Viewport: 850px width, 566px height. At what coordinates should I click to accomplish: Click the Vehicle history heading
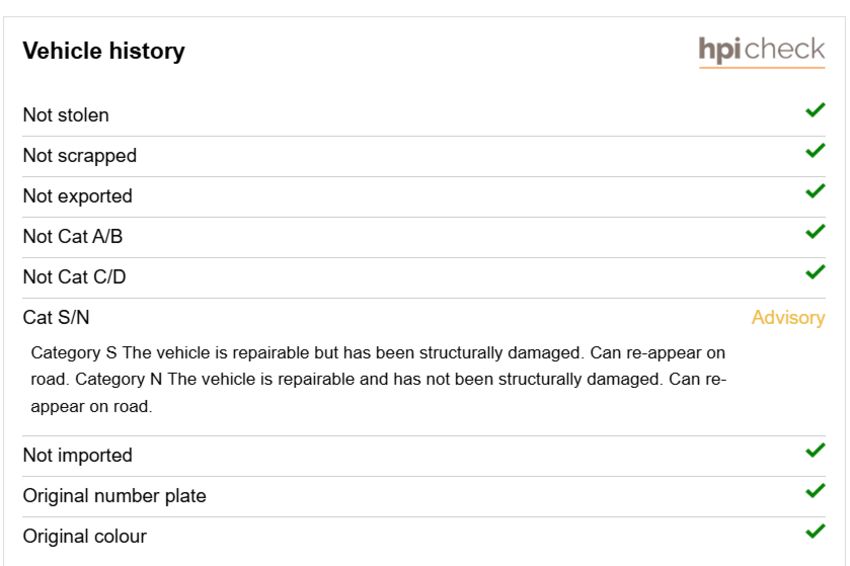click(104, 51)
